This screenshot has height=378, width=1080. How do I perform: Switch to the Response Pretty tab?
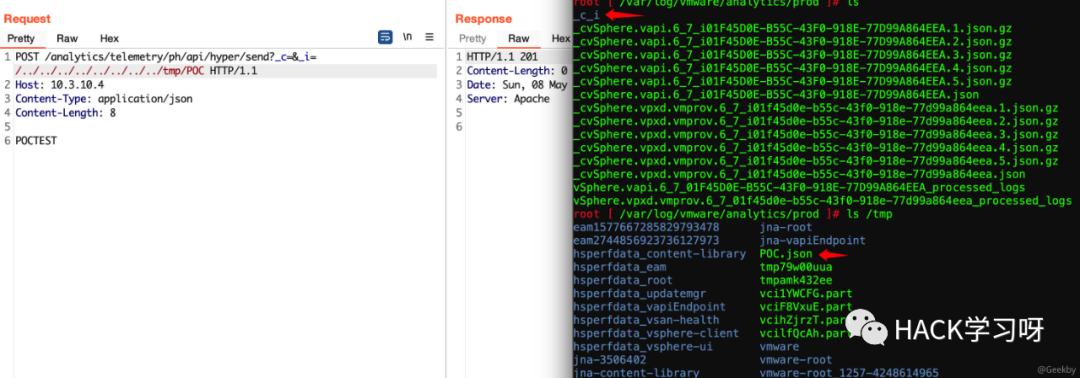[472, 39]
